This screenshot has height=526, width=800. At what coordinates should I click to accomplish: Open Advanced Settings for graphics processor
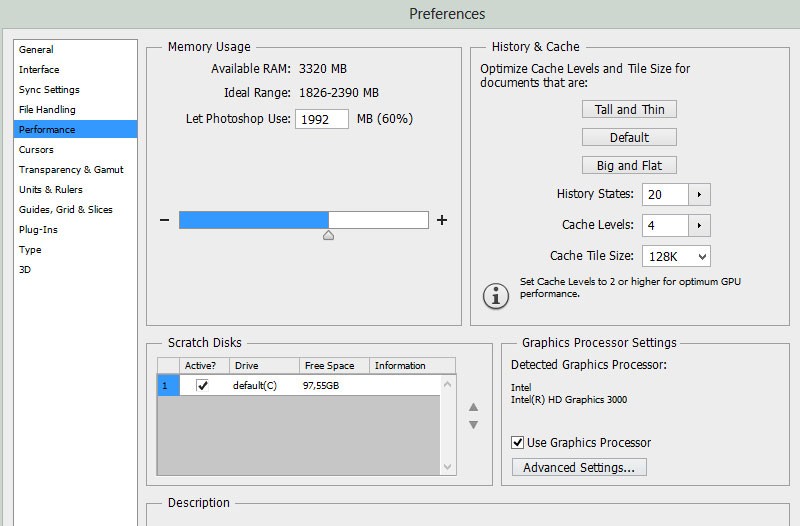[579, 467]
